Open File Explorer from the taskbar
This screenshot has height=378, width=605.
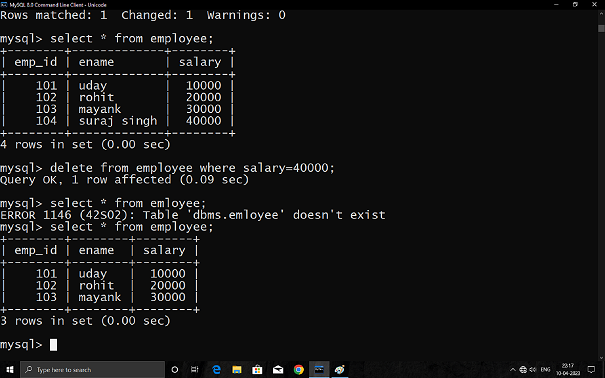pyautogui.click(x=237, y=370)
